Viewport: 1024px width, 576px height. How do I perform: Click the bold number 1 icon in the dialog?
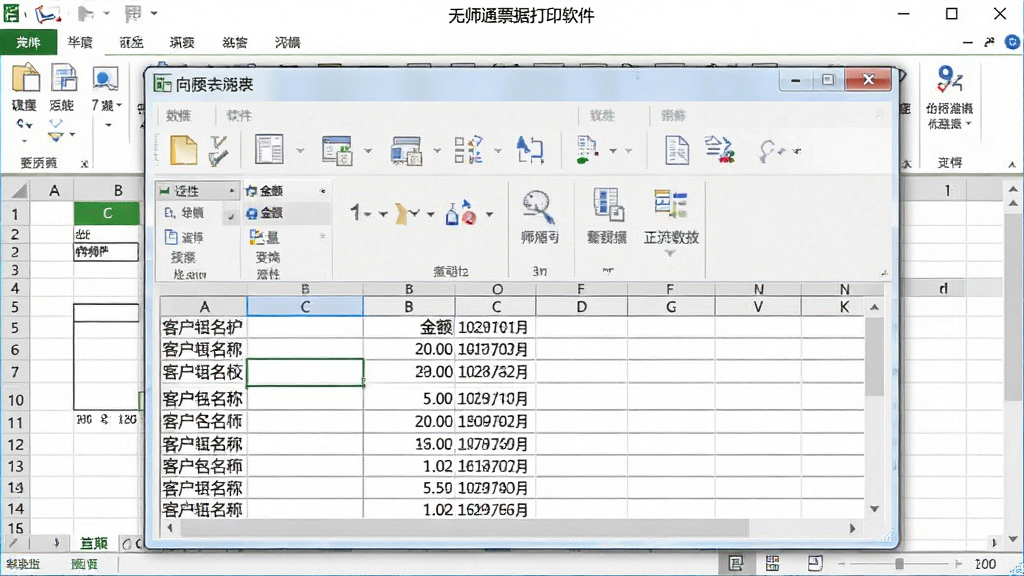[x=355, y=212]
